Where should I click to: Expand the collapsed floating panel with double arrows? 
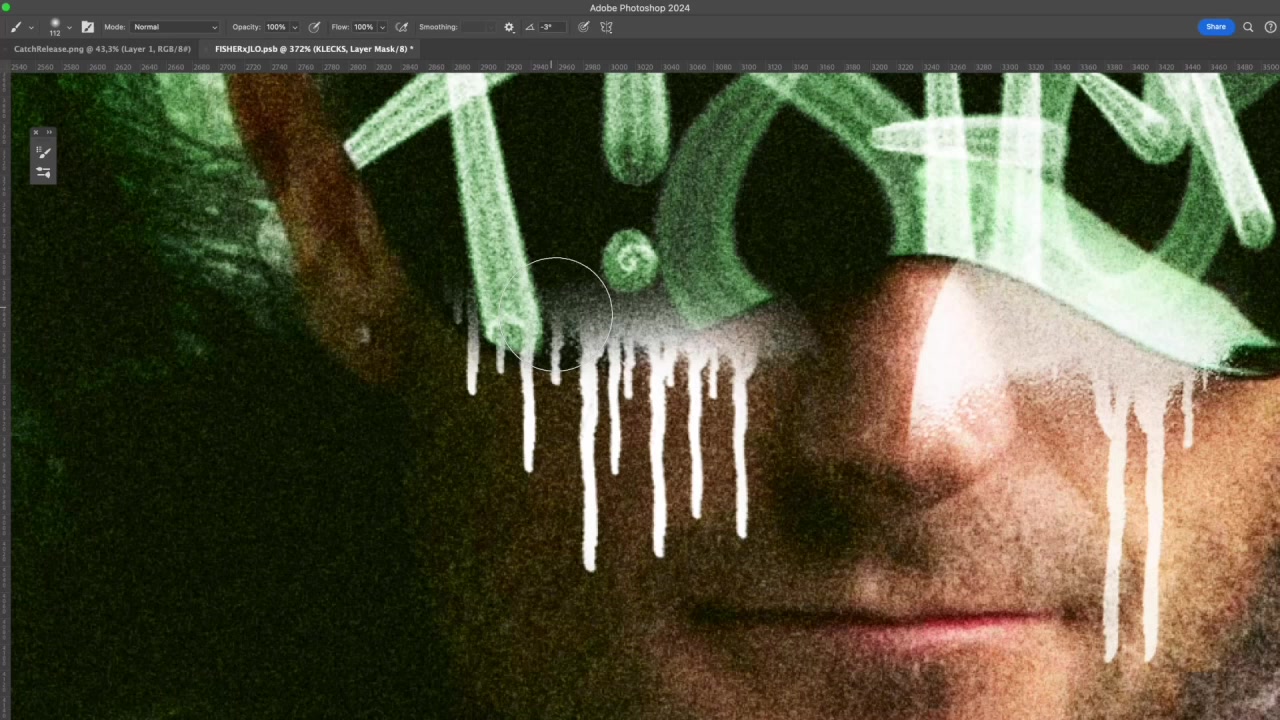click(x=49, y=132)
